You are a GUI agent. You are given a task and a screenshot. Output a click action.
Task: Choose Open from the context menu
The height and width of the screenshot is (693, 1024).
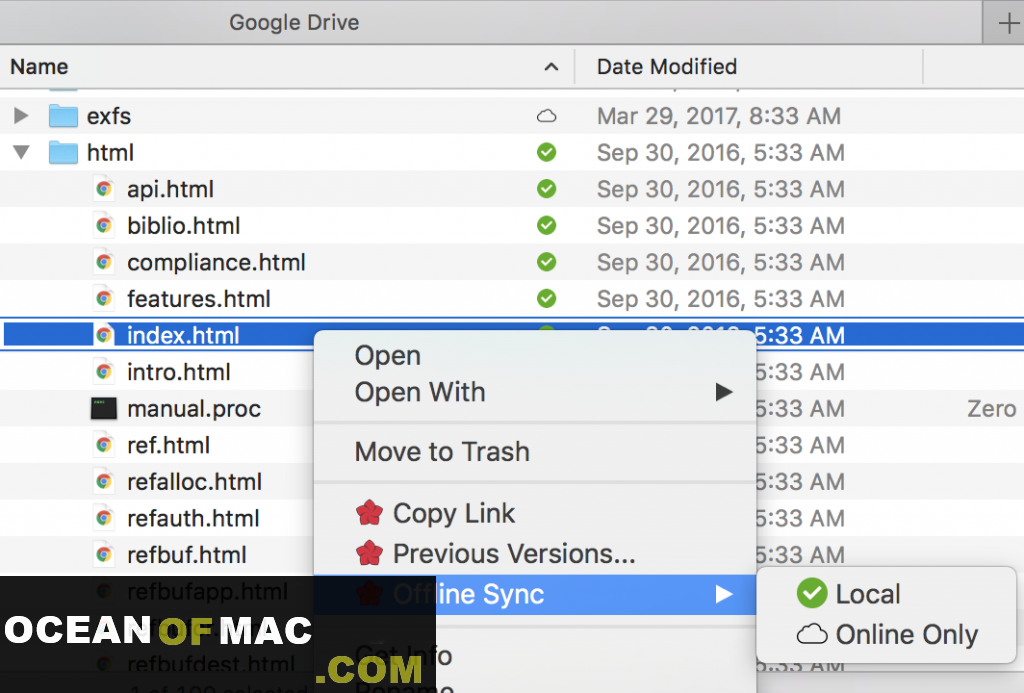coord(535,356)
